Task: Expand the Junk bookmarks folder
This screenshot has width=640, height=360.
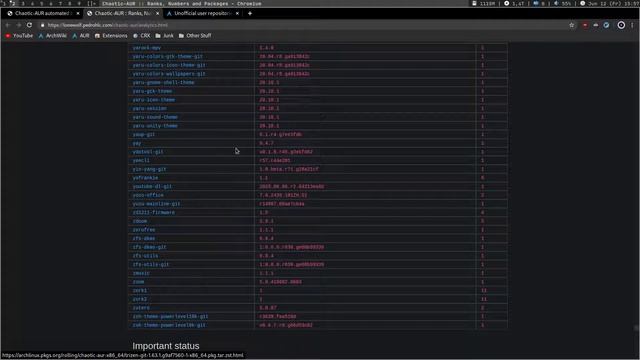Action: (x=164, y=36)
